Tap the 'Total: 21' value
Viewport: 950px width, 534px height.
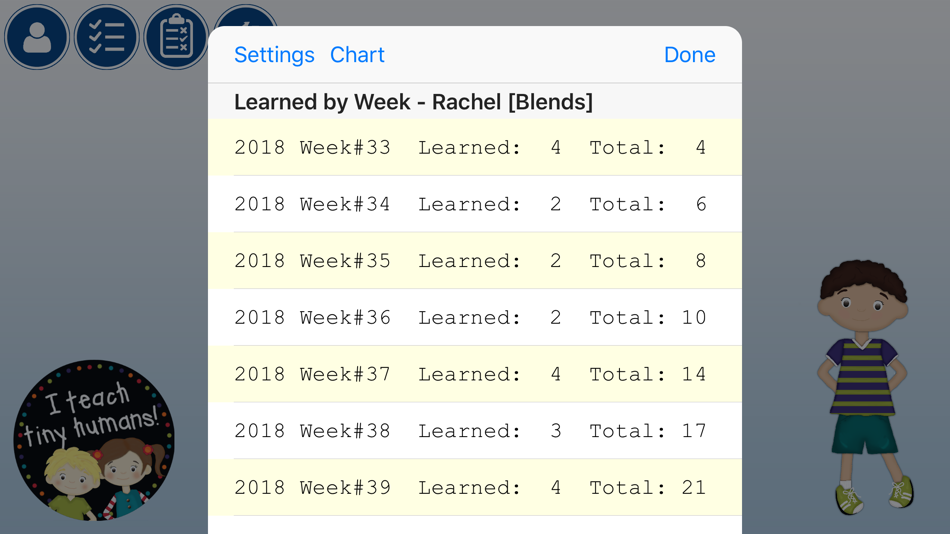tap(647, 488)
